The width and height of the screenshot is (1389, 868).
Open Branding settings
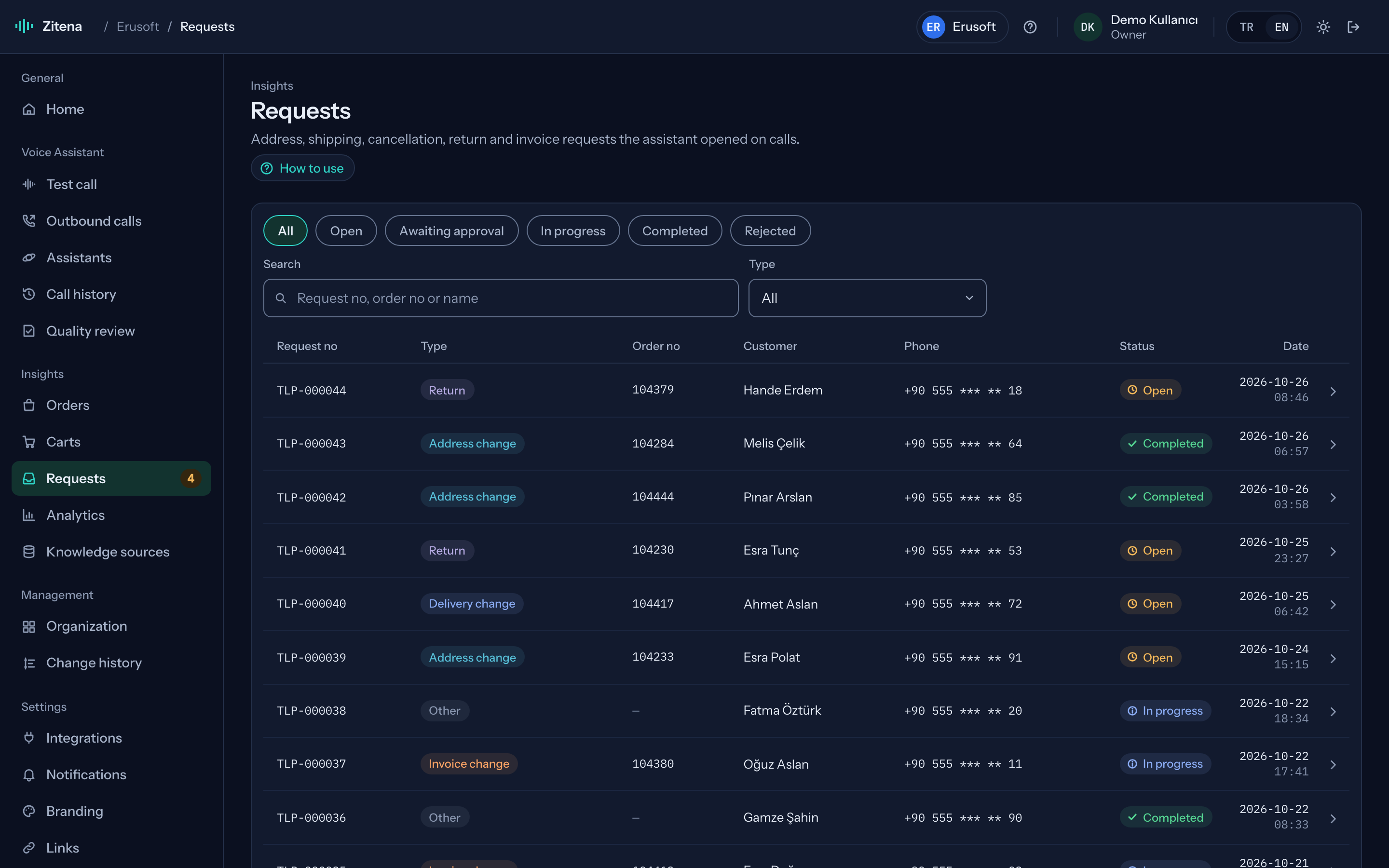[x=111, y=812]
